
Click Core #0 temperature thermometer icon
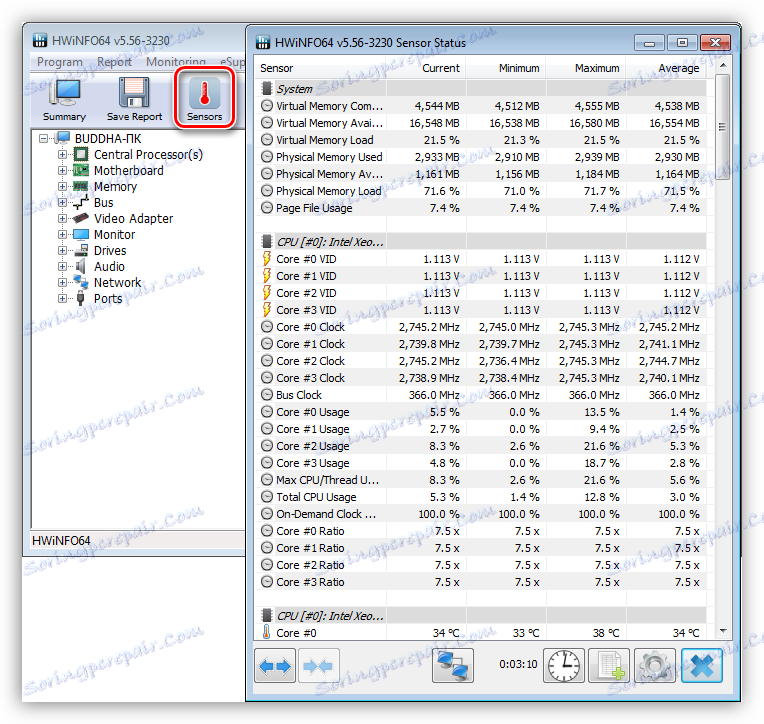[267, 632]
